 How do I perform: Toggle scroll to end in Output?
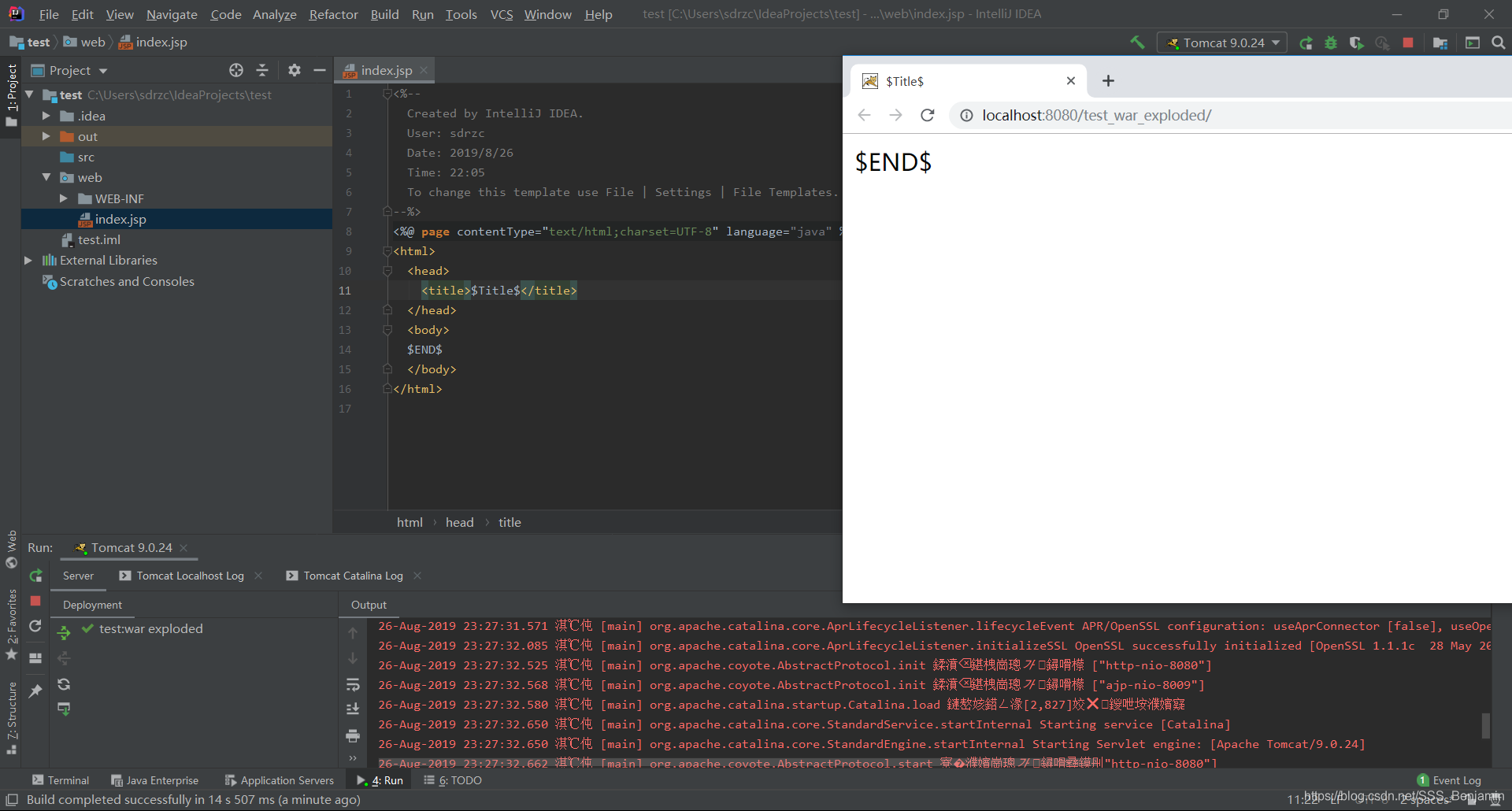click(353, 709)
